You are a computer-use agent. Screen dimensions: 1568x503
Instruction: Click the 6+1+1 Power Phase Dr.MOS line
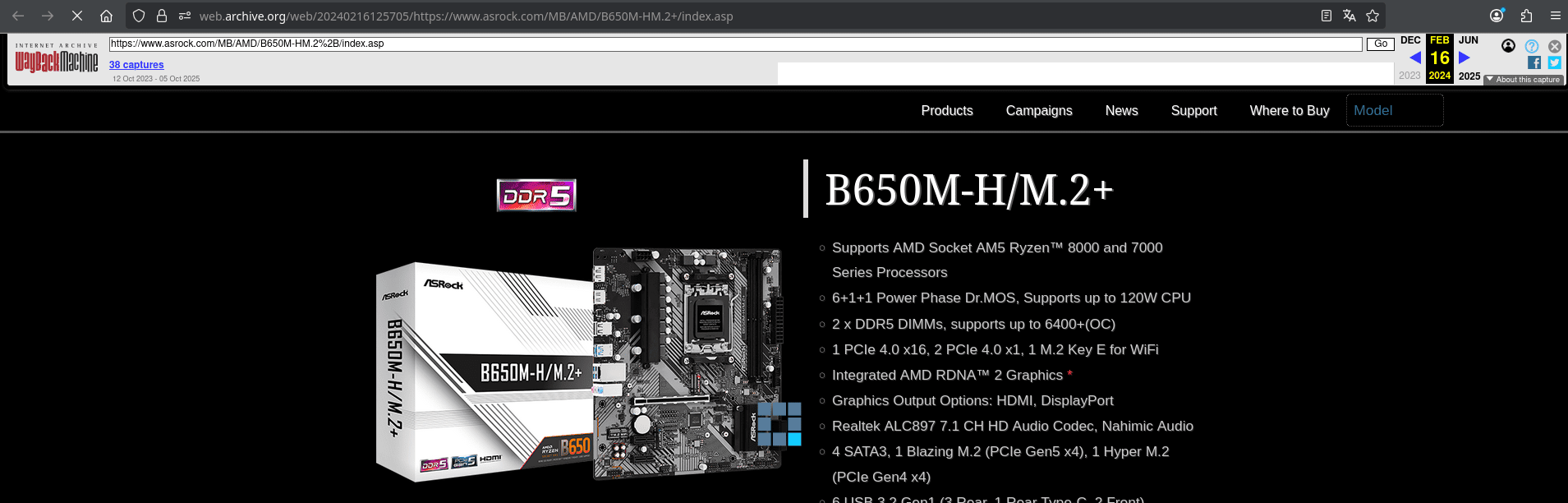coord(1011,298)
